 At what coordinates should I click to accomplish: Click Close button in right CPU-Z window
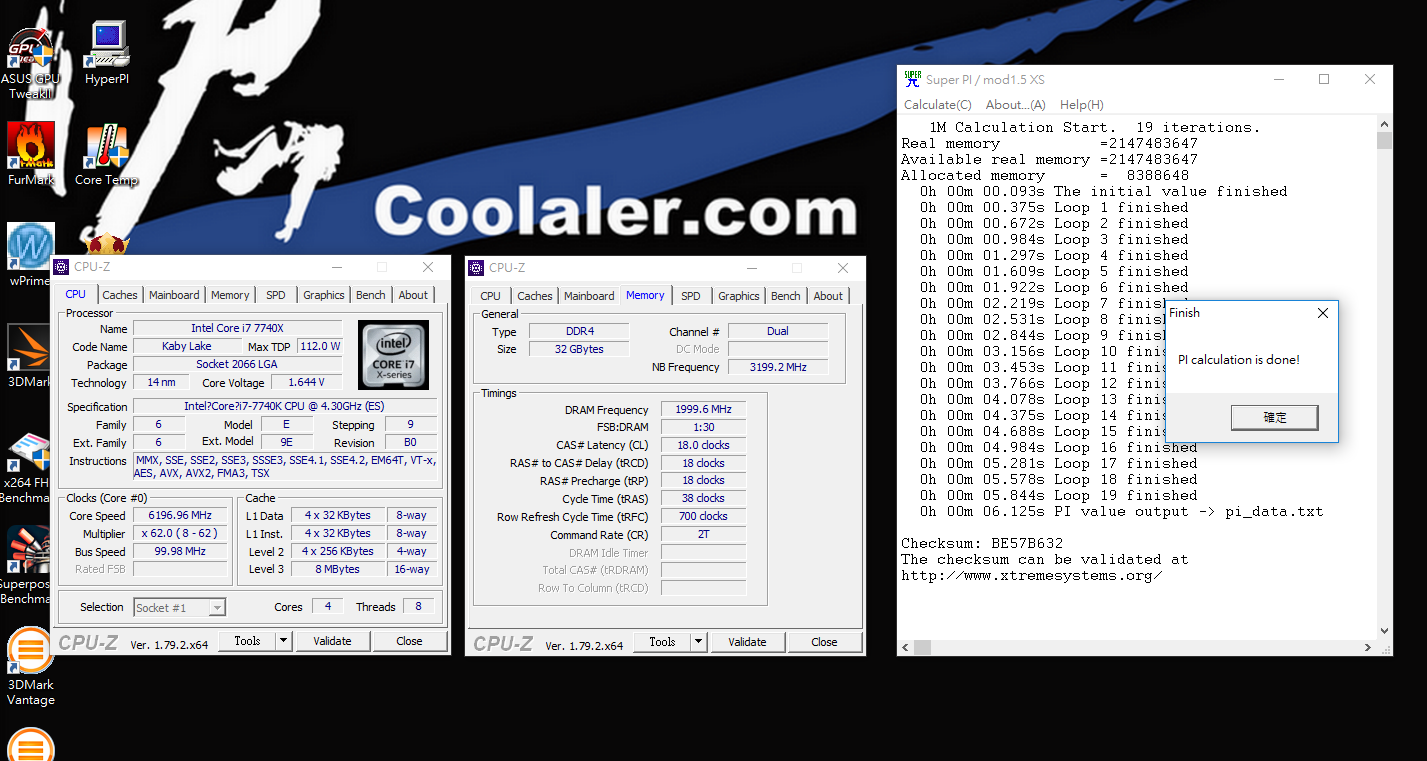tap(824, 642)
